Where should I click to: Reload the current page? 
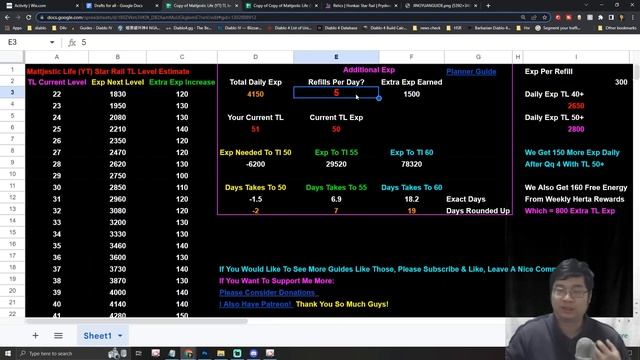click(28, 18)
